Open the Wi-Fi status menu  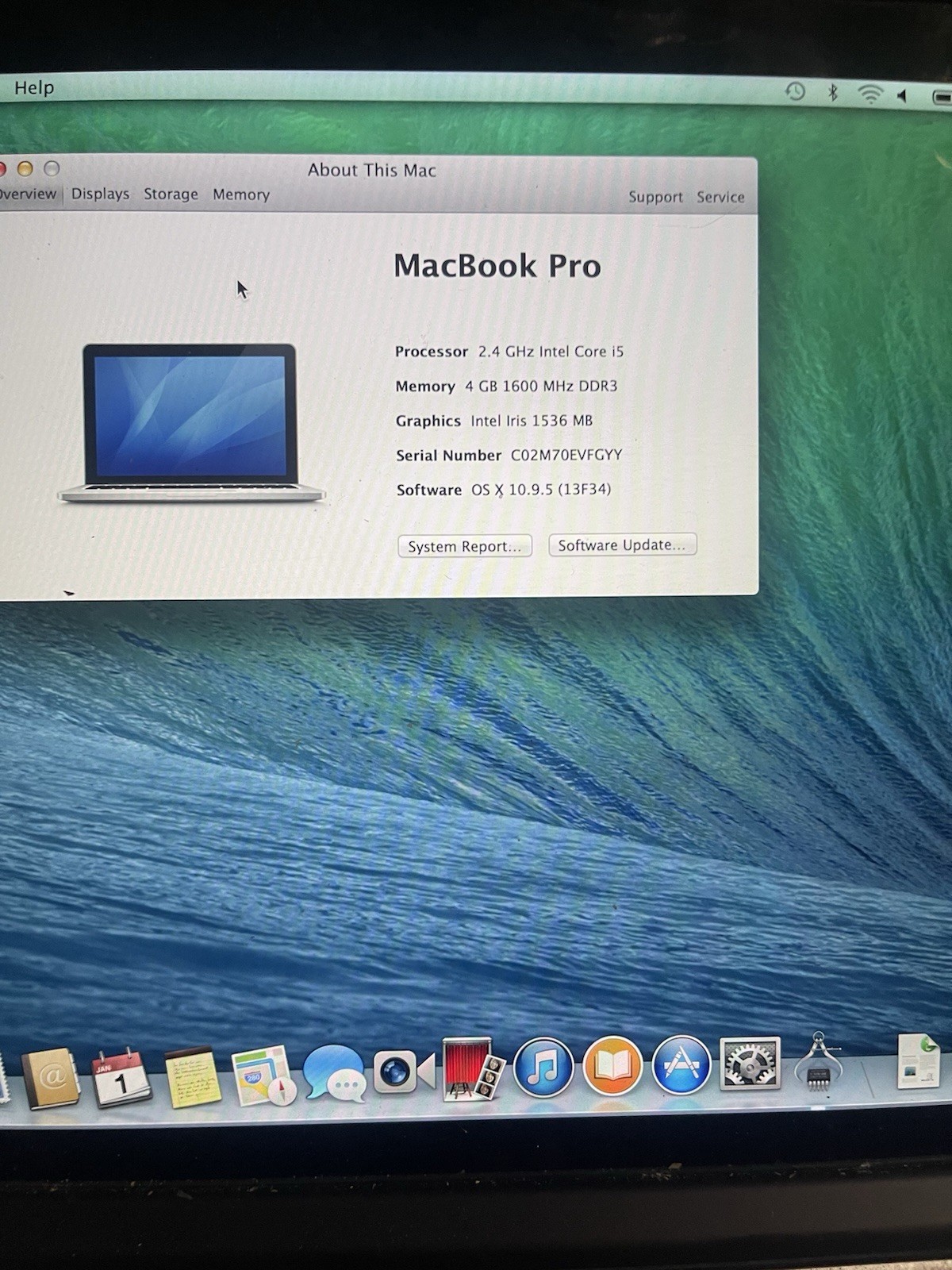point(870,94)
